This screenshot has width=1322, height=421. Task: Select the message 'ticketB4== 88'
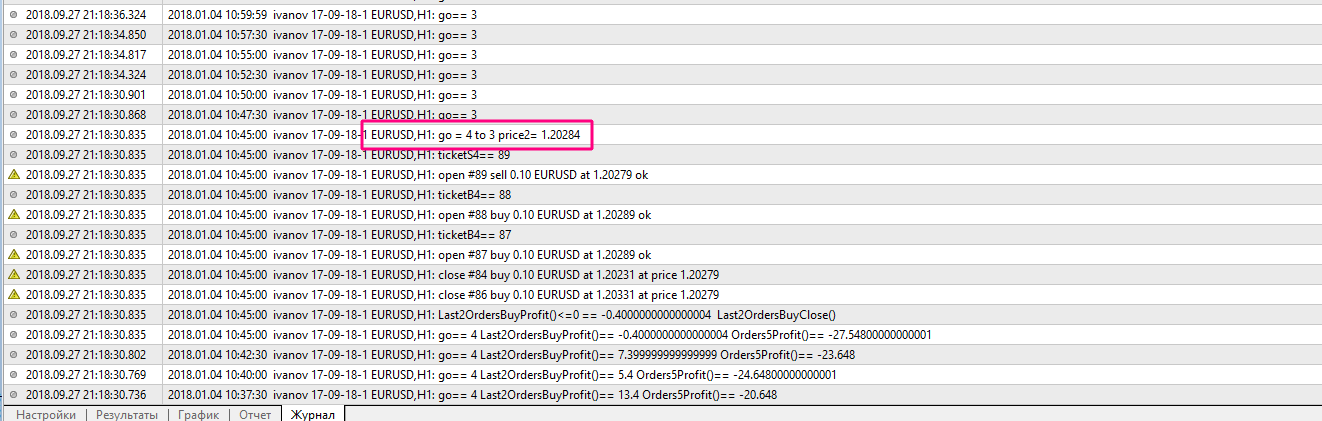(475, 195)
